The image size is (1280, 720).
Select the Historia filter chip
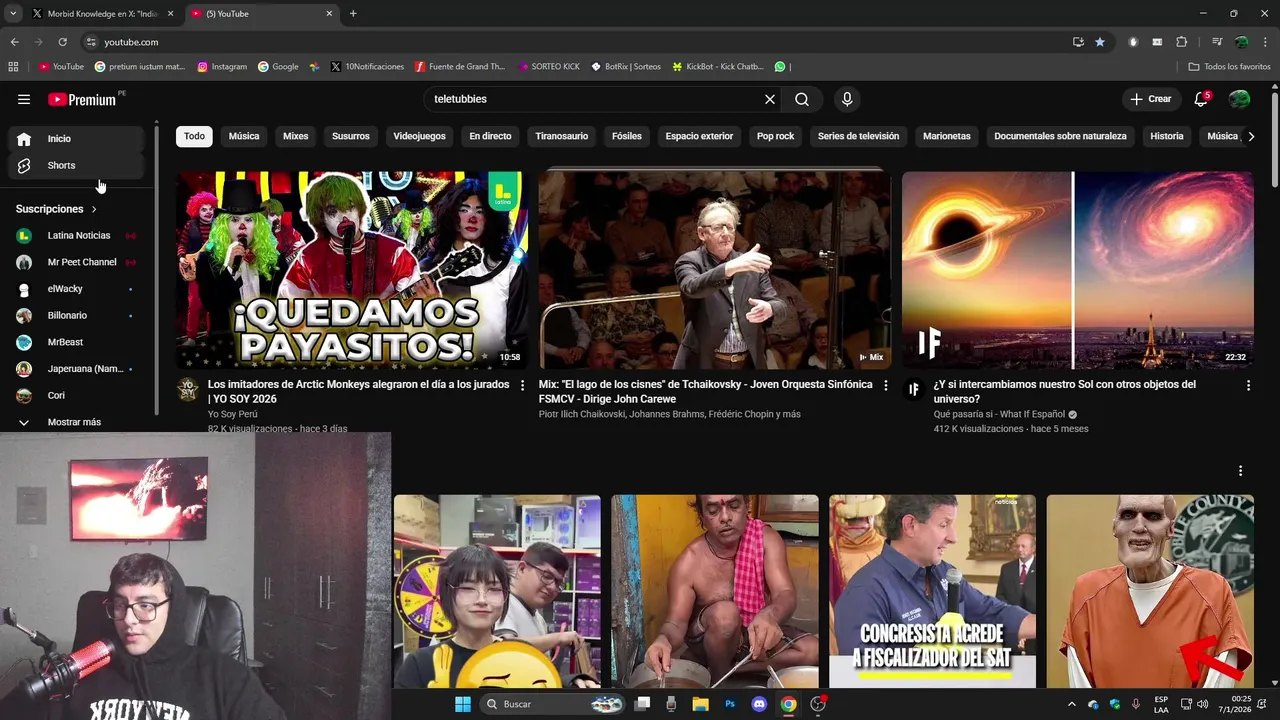(x=1167, y=136)
